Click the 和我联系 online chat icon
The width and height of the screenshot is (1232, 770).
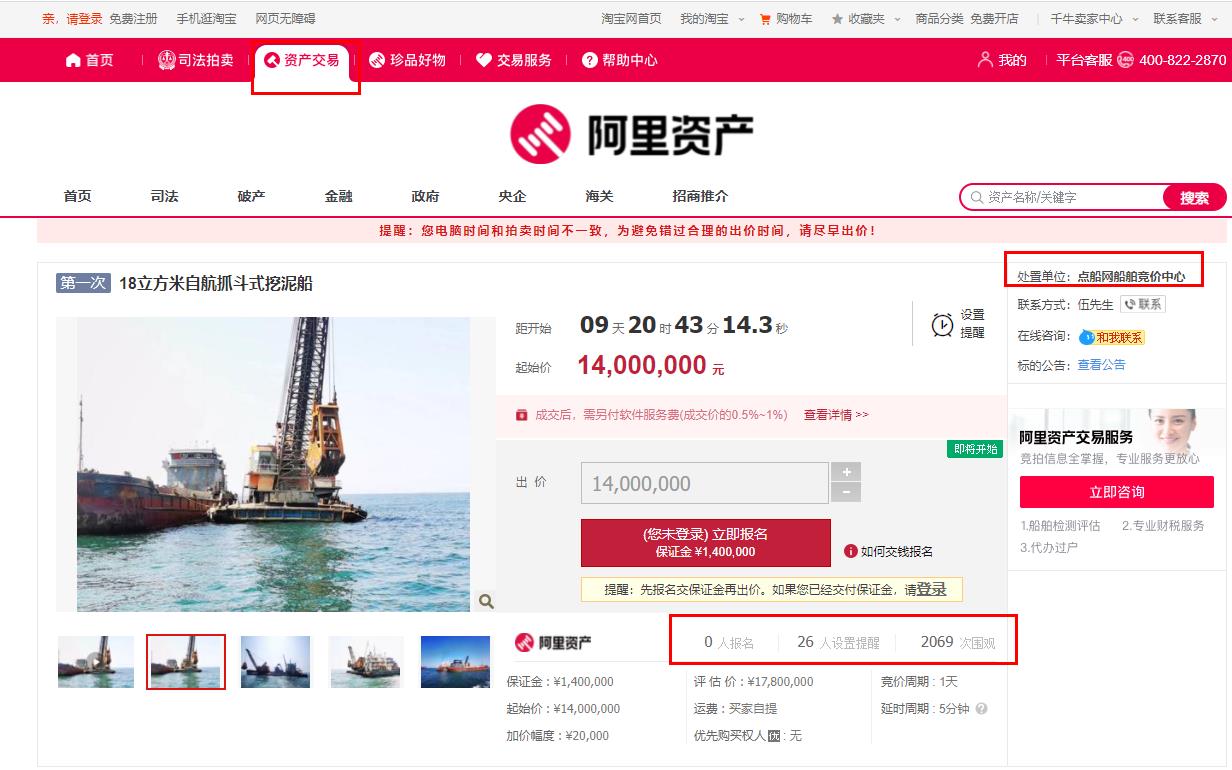click(1111, 337)
